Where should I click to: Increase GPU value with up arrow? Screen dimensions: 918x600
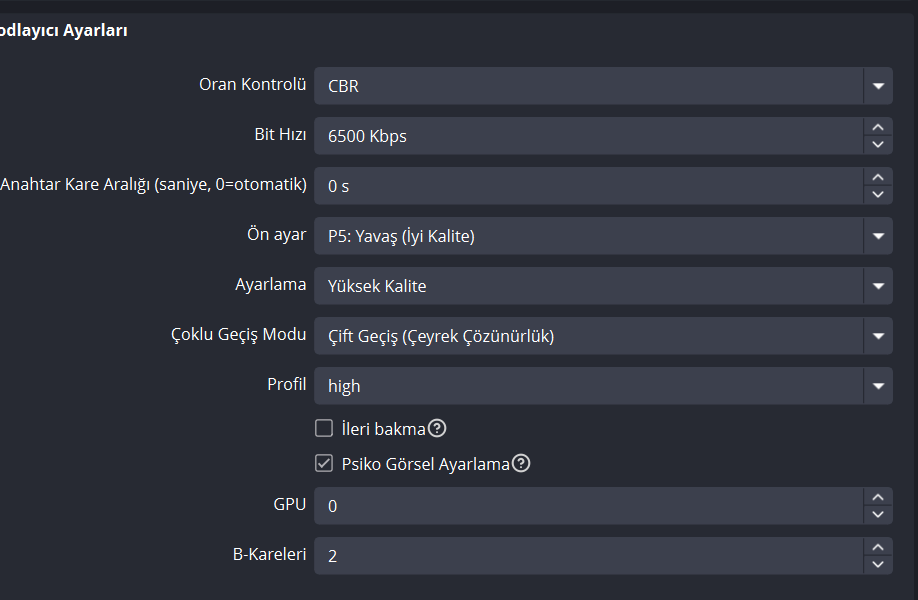tap(878, 497)
